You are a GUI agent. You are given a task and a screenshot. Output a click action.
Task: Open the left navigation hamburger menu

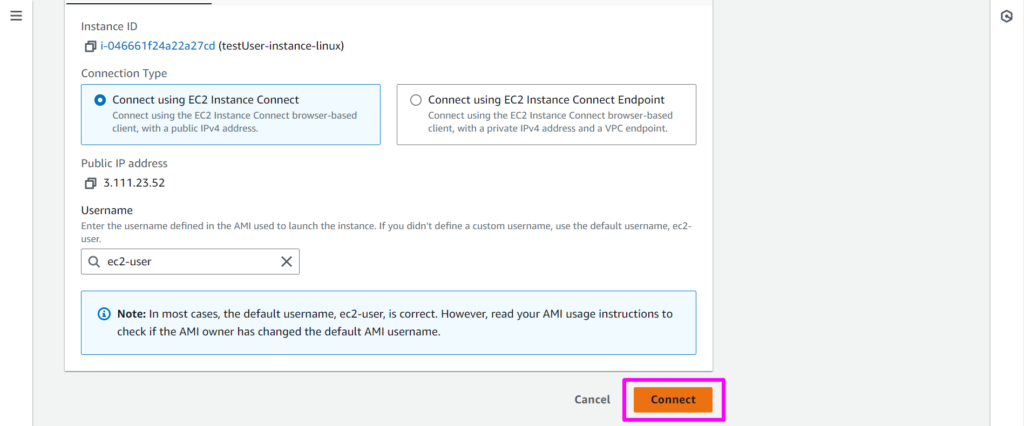pos(16,17)
